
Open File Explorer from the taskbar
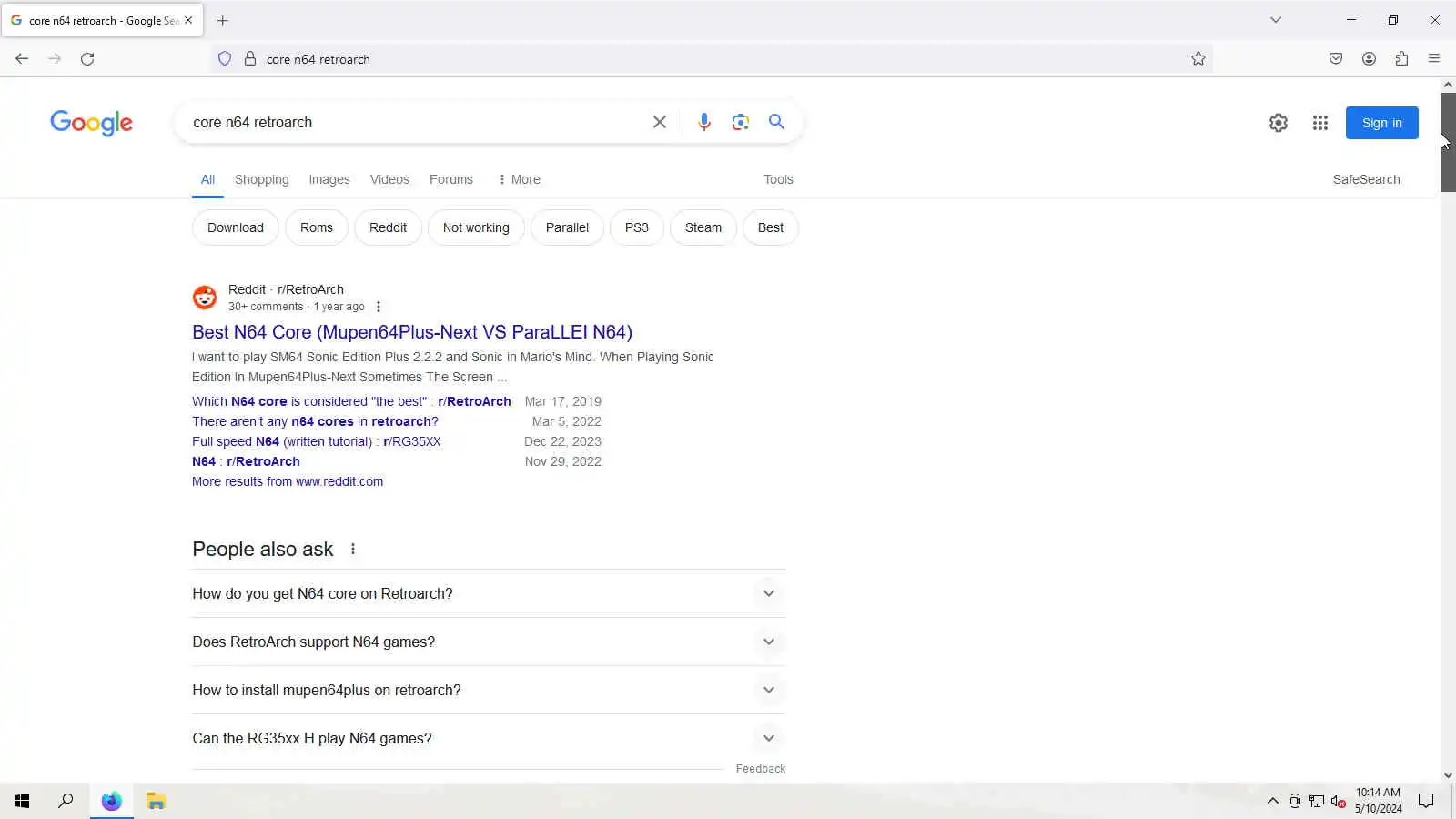tap(156, 801)
